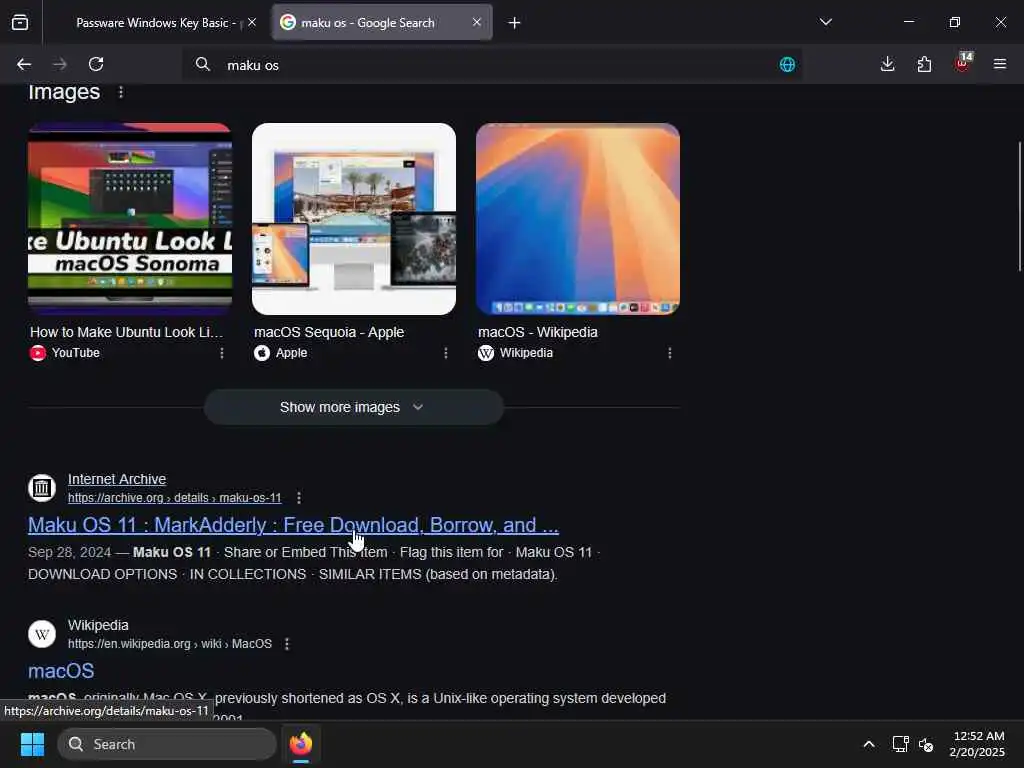Open the macOS Wikipedia result title
Image resolution: width=1024 pixels, height=768 pixels.
61,671
